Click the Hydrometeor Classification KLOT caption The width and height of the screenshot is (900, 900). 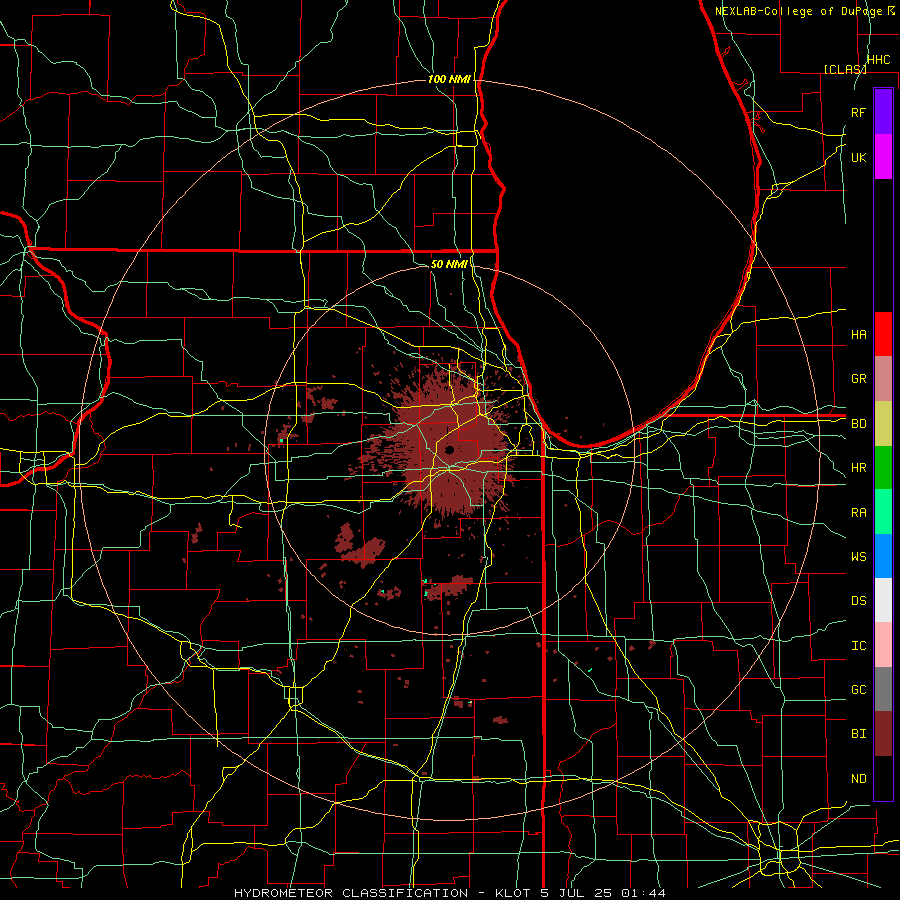click(450, 893)
